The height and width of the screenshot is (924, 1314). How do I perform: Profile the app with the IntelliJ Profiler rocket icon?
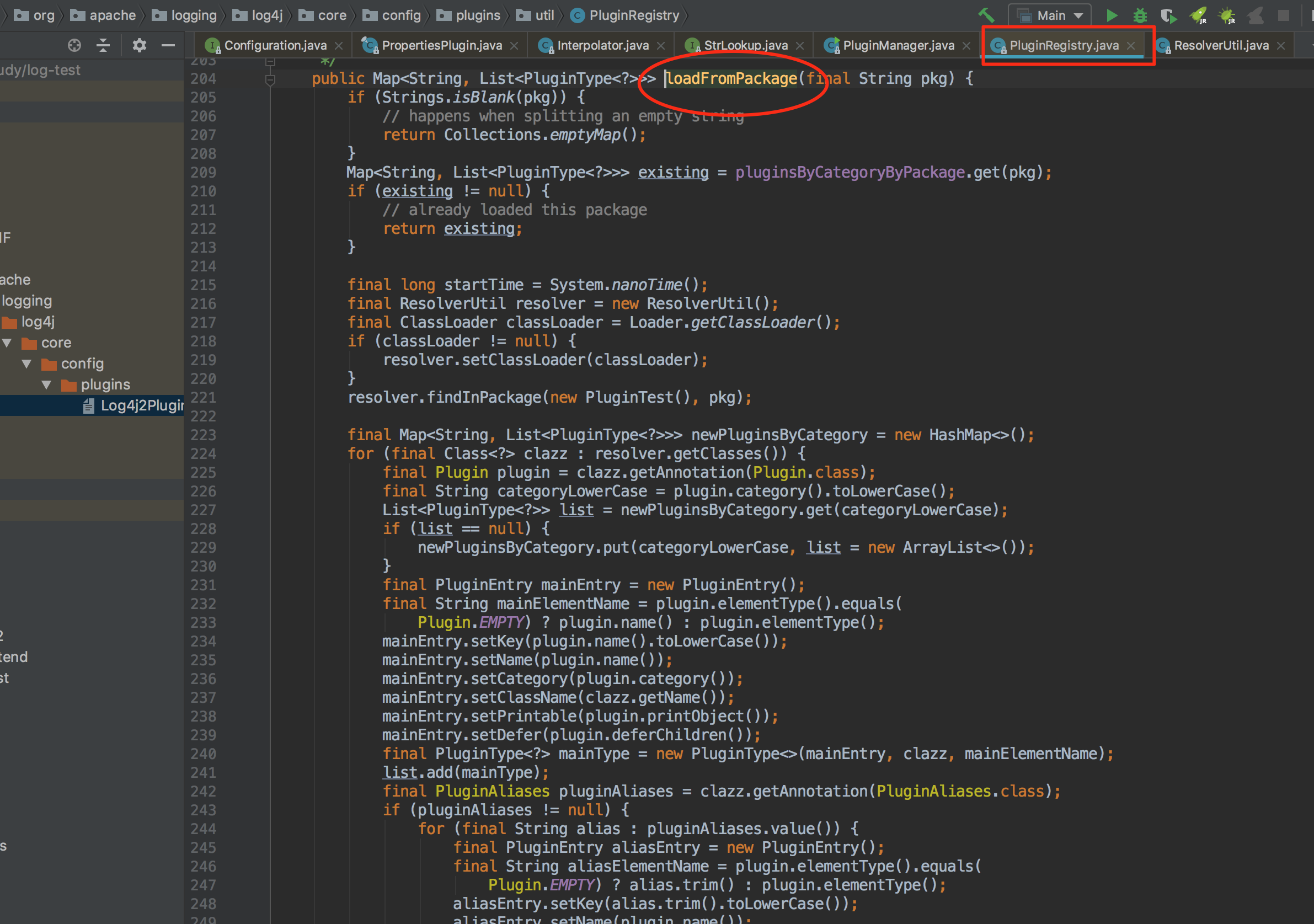coord(1199,15)
